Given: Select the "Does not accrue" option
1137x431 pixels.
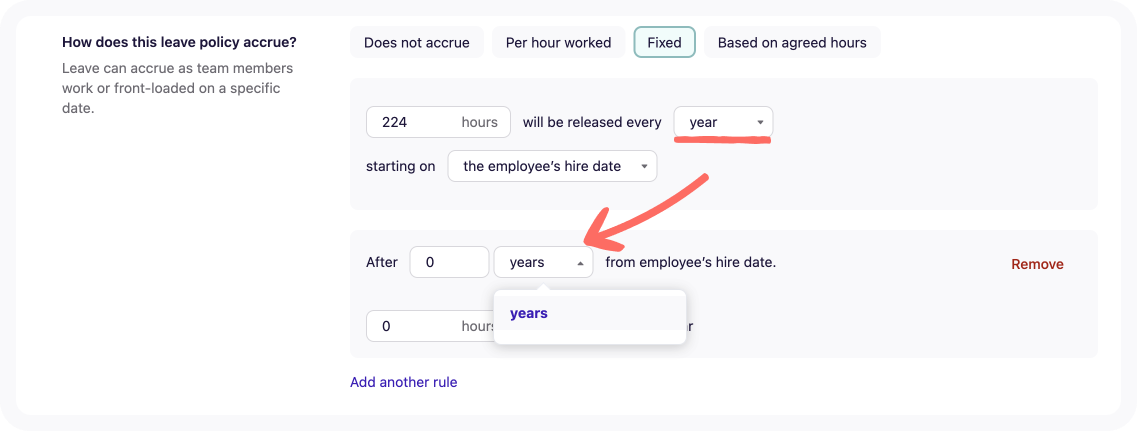Looking at the screenshot, I should pyautogui.click(x=416, y=43).
